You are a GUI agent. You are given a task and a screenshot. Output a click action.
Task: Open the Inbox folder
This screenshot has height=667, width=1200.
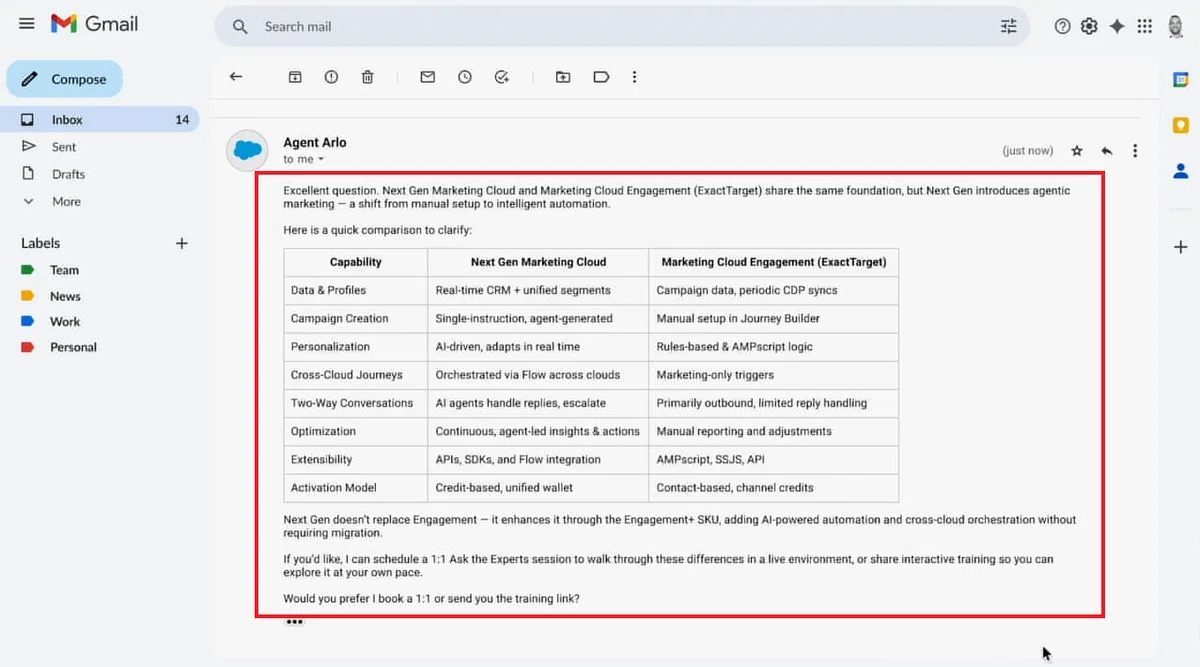[x=100, y=120]
